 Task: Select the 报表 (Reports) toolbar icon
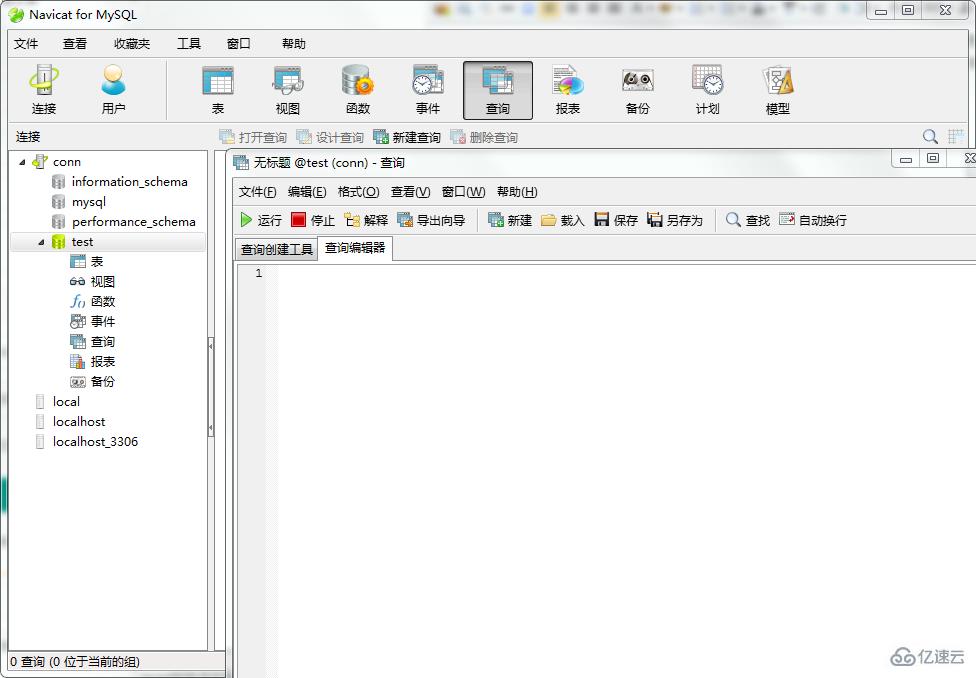click(x=567, y=88)
